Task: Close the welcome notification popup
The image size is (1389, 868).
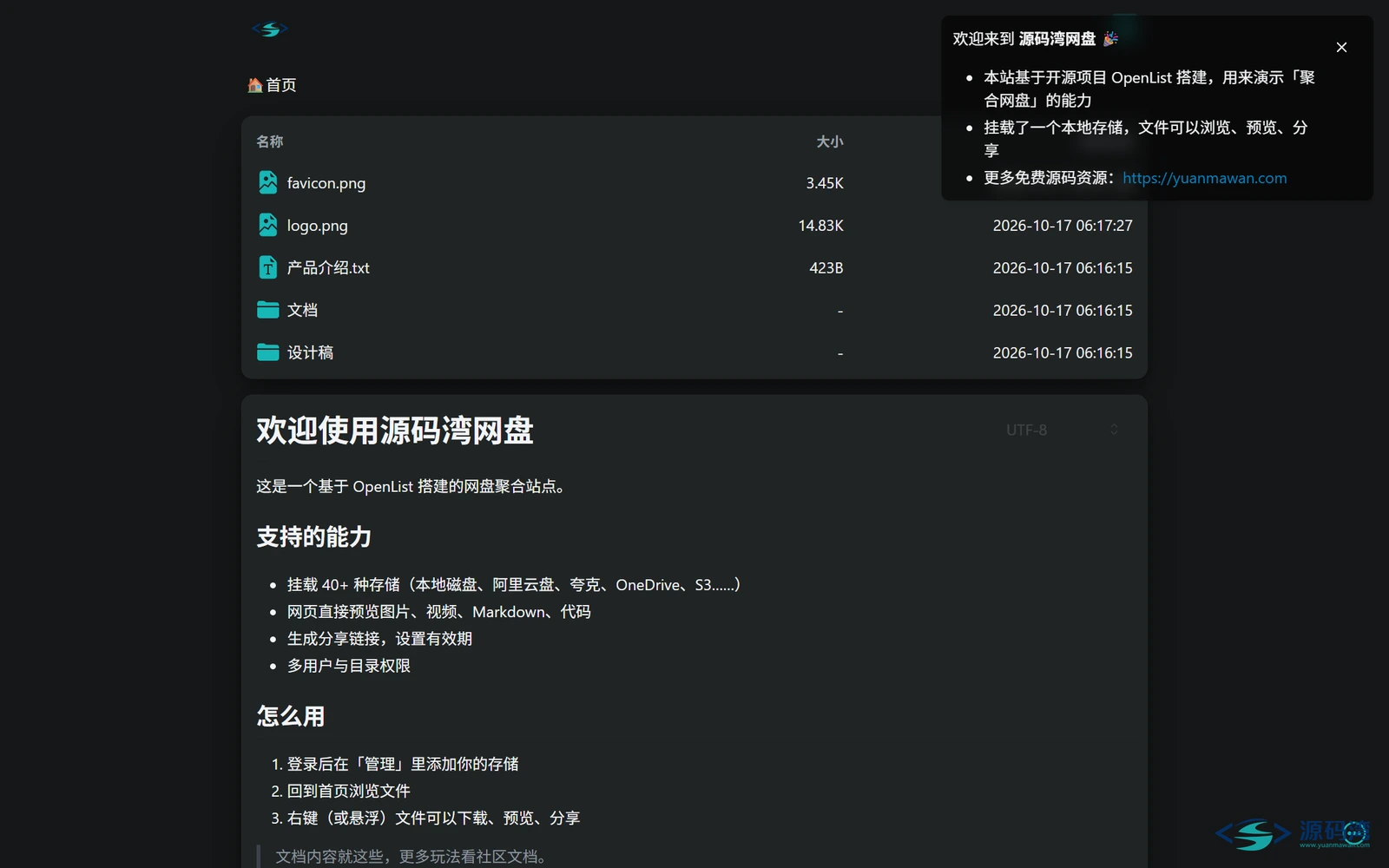Action: (x=1341, y=48)
